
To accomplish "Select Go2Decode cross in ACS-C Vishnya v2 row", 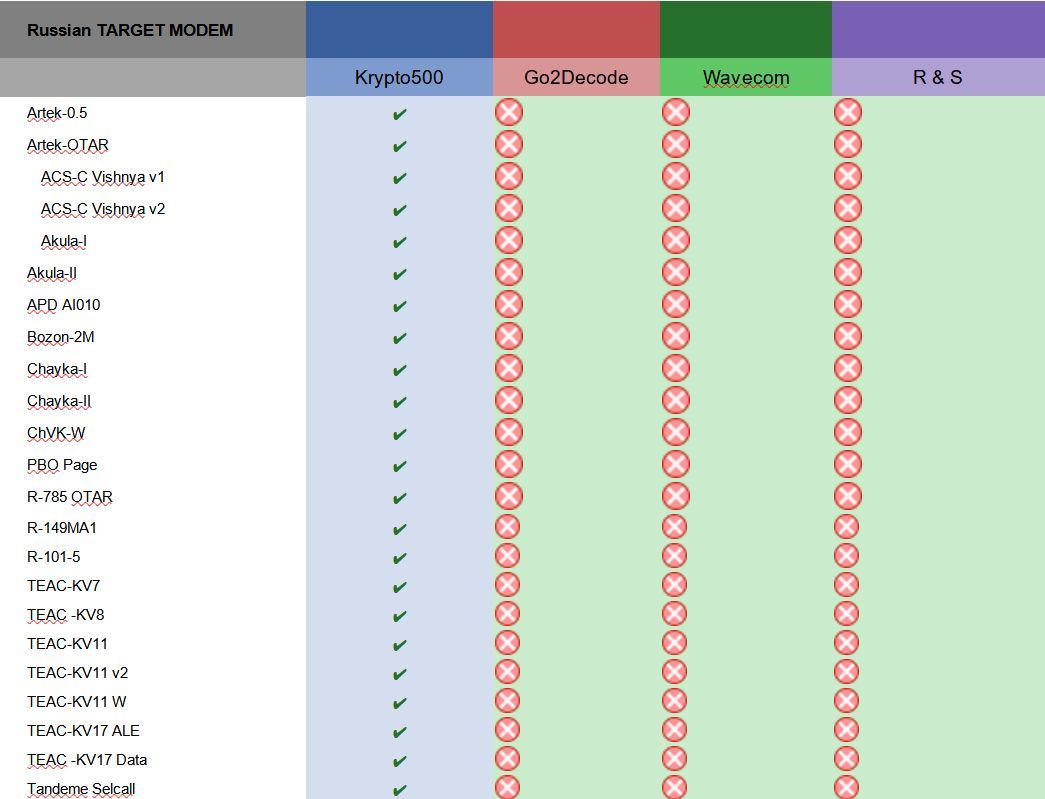I will [509, 208].
